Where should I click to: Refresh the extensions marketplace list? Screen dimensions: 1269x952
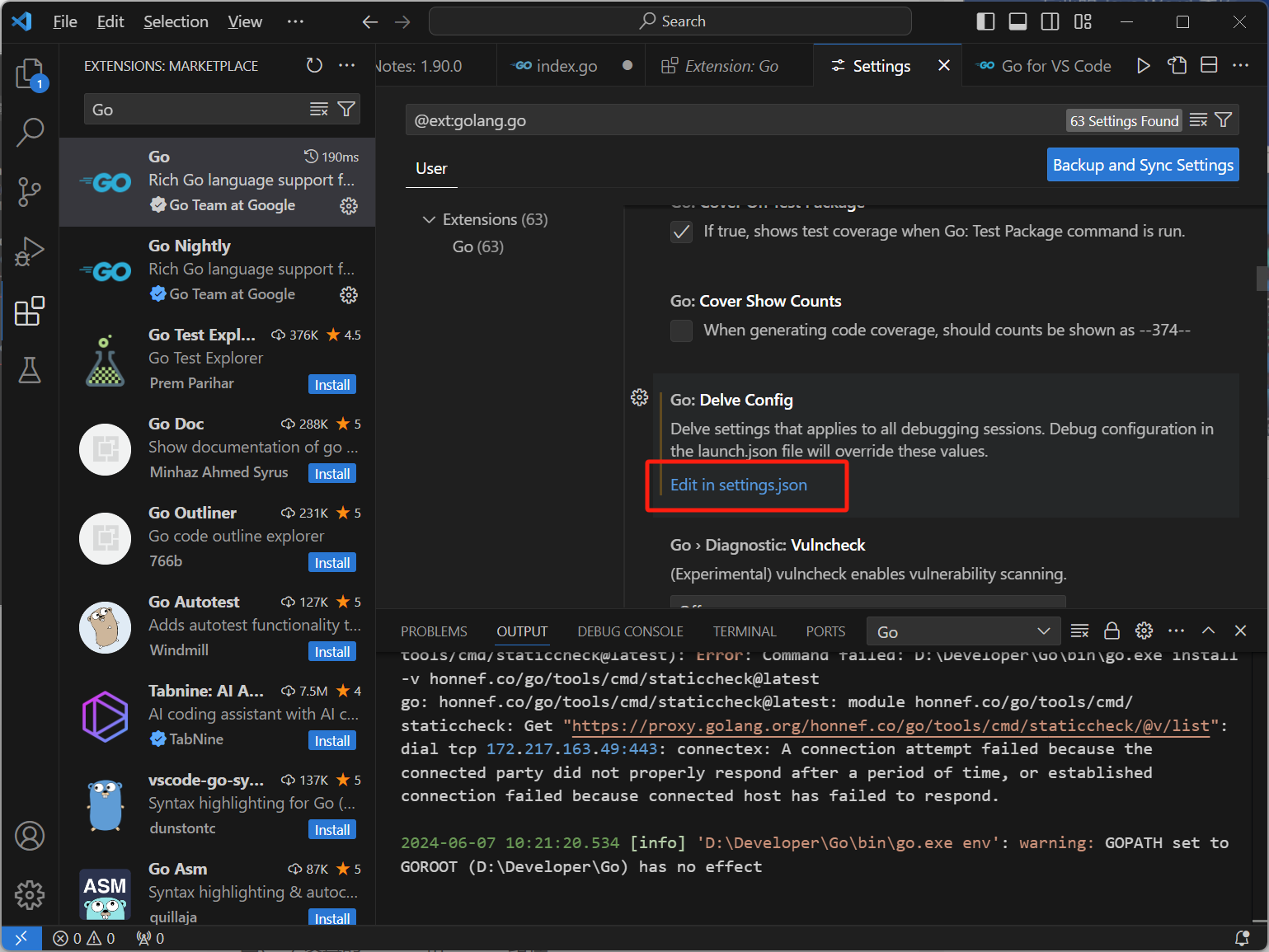coord(314,65)
